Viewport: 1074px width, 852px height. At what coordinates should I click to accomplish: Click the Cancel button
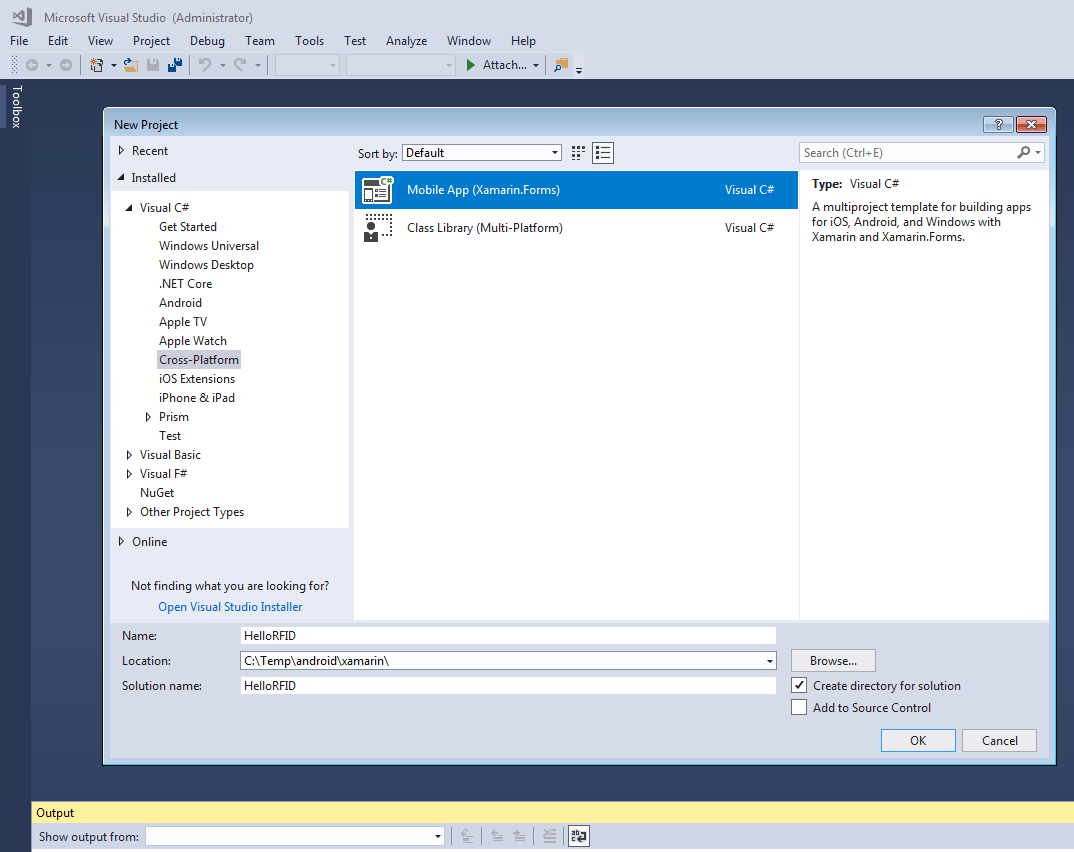coord(999,740)
